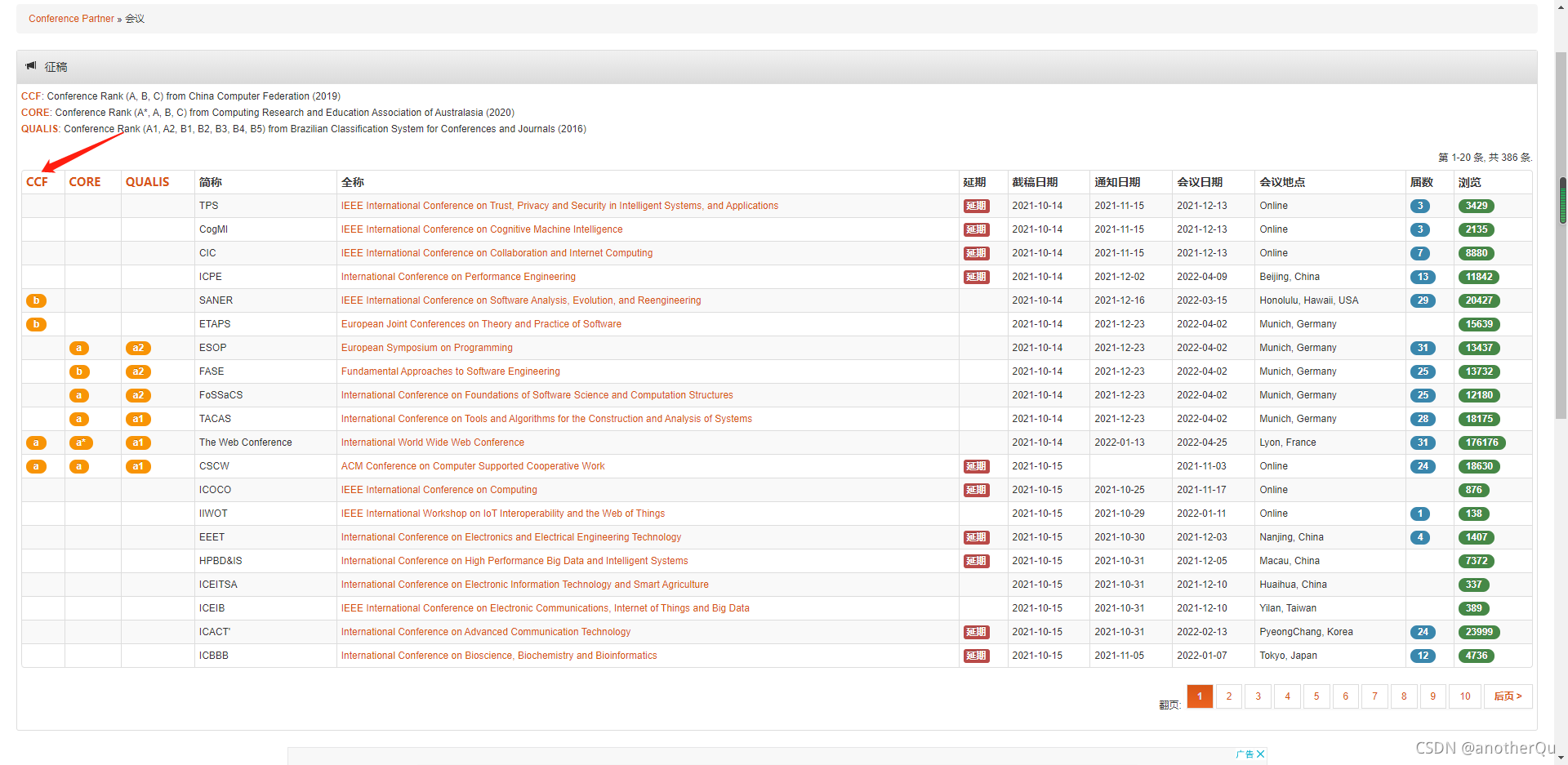Open European Symposium on Programming link

[427, 348]
